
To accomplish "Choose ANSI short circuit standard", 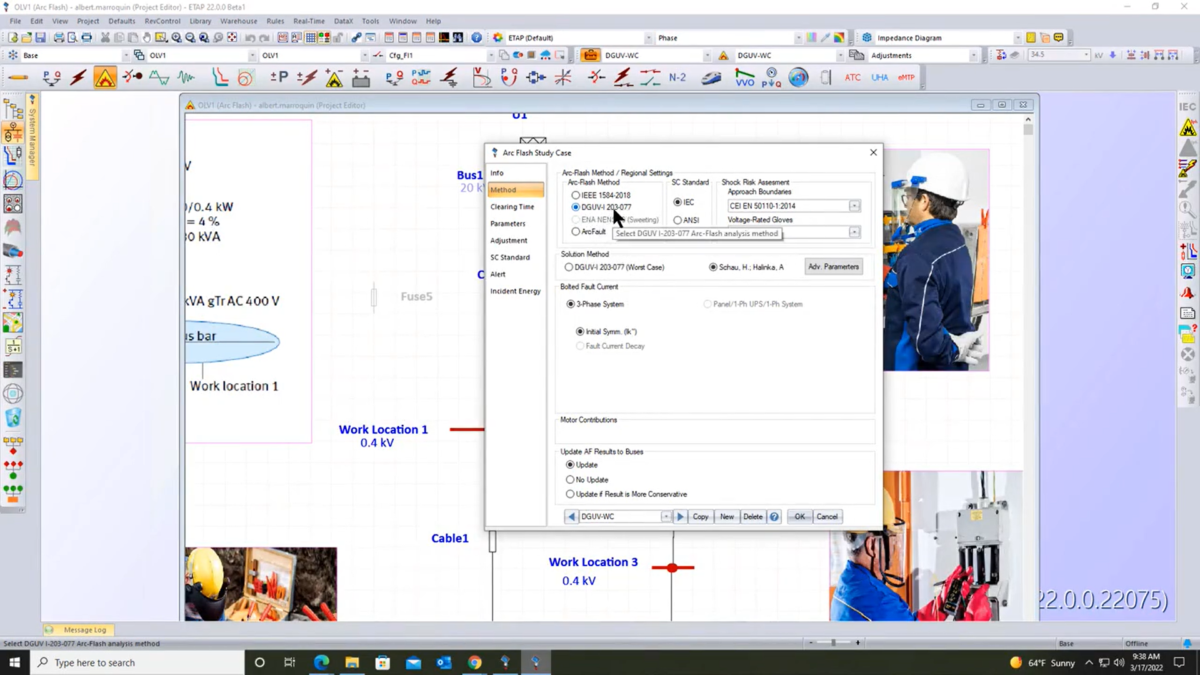I will point(685,220).
